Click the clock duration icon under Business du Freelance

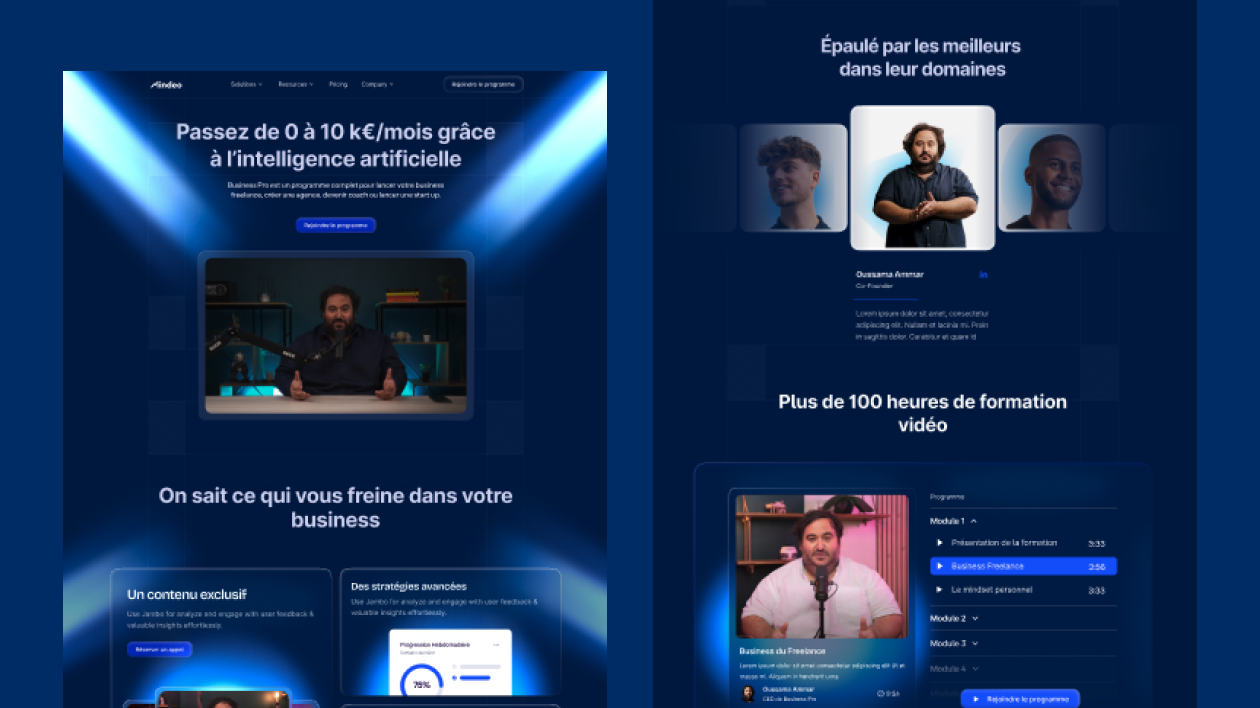(x=880, y=693)
